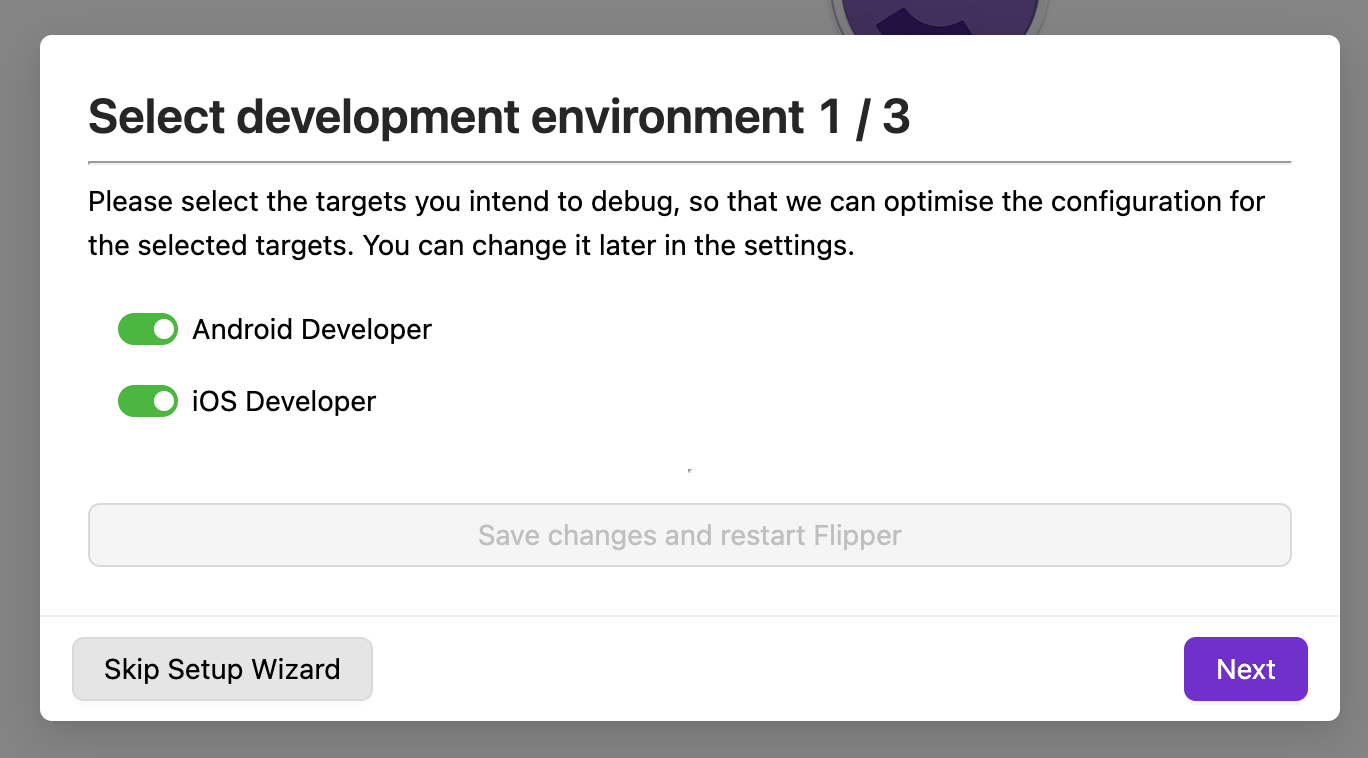Click the Flipper logo behind dialog
The image size is (1368, 758).
939,17
